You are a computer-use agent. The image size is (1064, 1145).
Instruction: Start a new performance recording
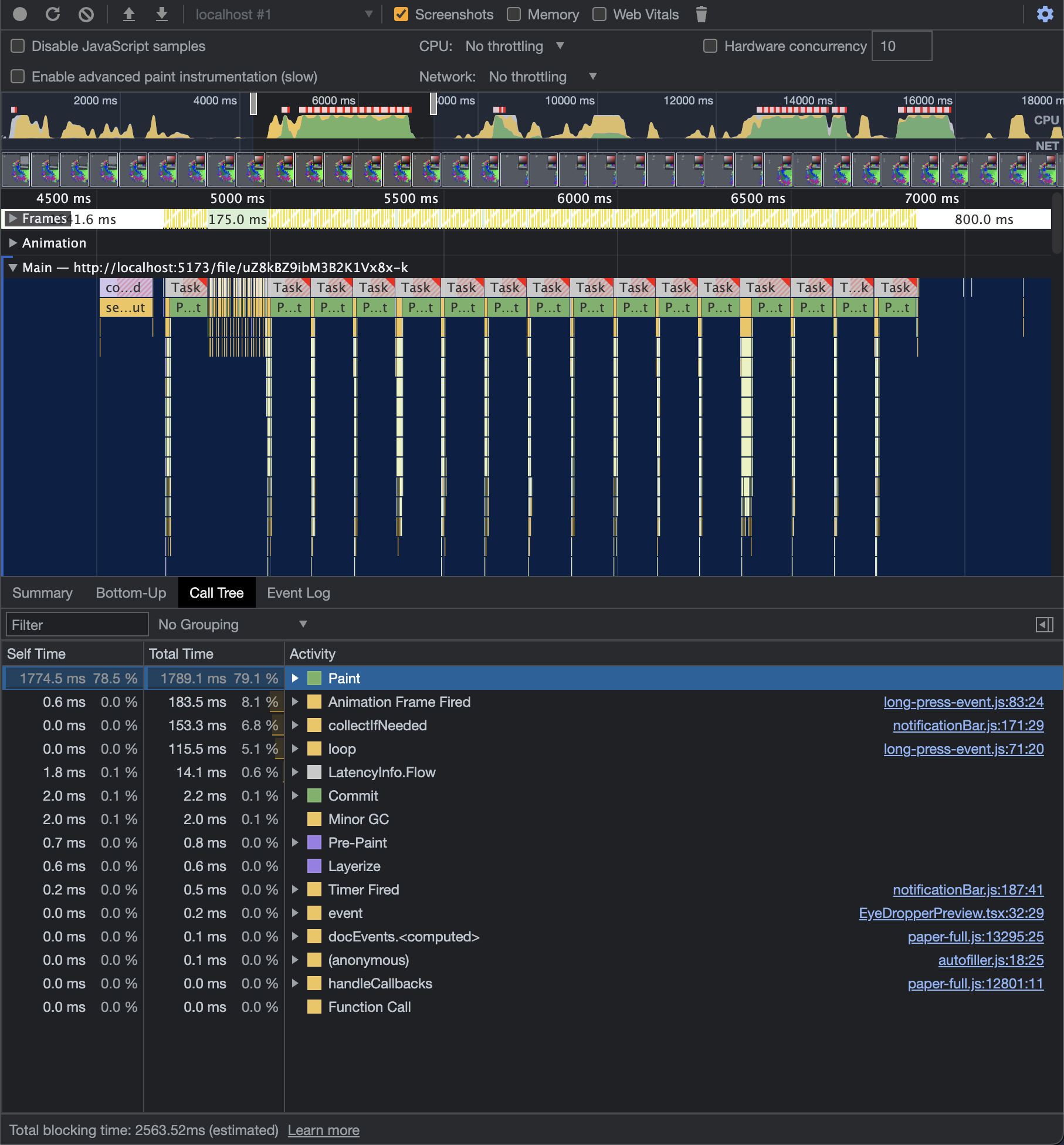point(21,14)
